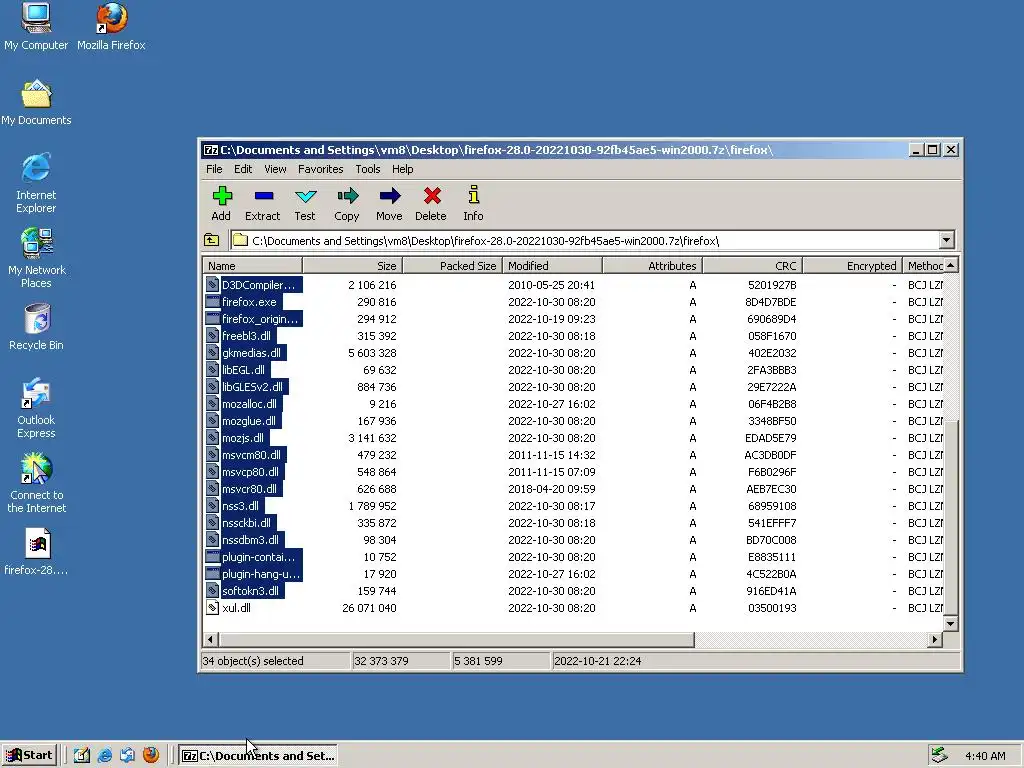
Task: Click icon of xul.dll file
Action: tap(212, 608)
